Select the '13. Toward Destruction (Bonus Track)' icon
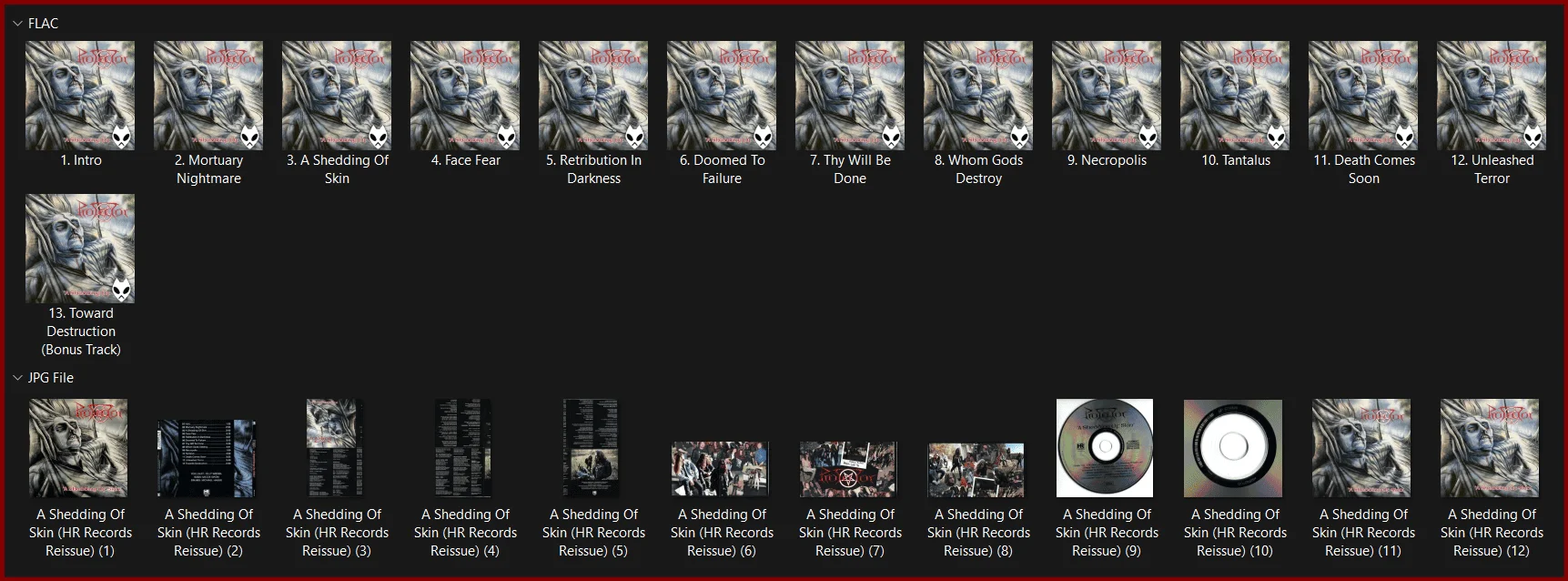The width and height of the screenshot is (1568, 581). [80, 249]
